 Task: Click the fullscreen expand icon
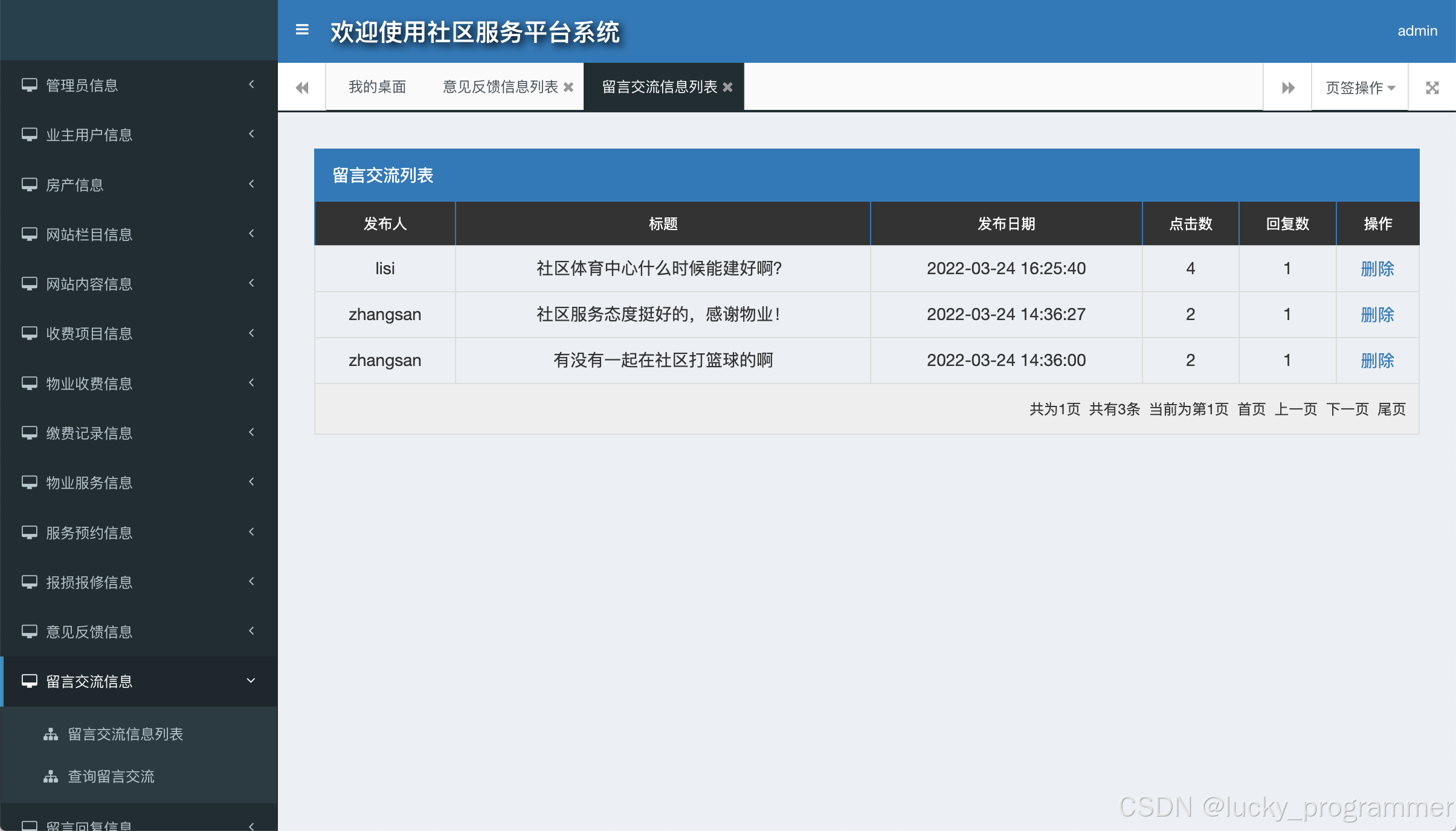[1432, 88]
